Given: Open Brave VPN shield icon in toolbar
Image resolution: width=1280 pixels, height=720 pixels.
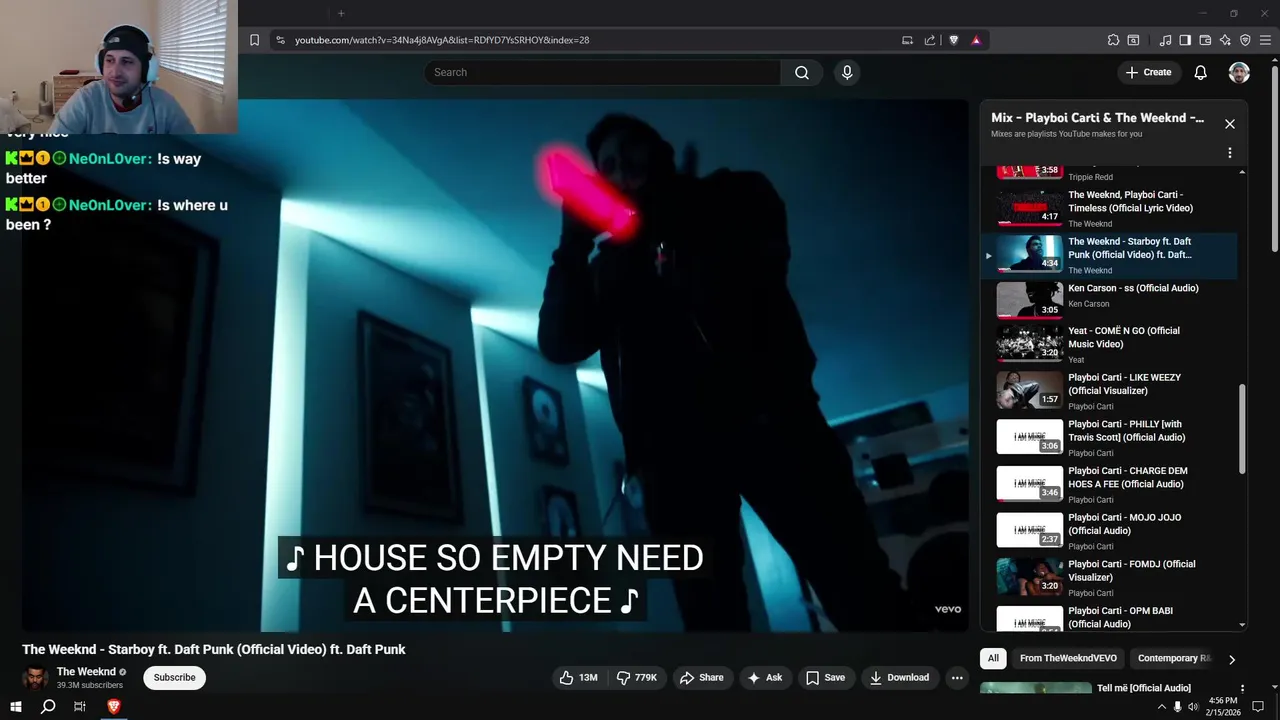Looking at the screenshot, I should coord(1245,40).
